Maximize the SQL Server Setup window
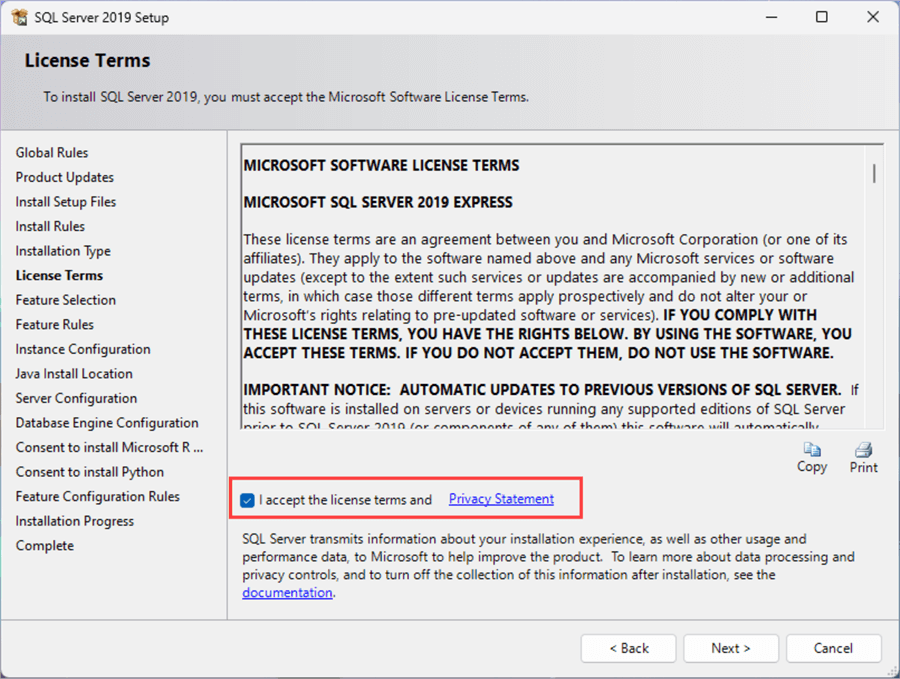Image resolution: width=900 pixels, height=679 pixels. click(x=822, y=17)
